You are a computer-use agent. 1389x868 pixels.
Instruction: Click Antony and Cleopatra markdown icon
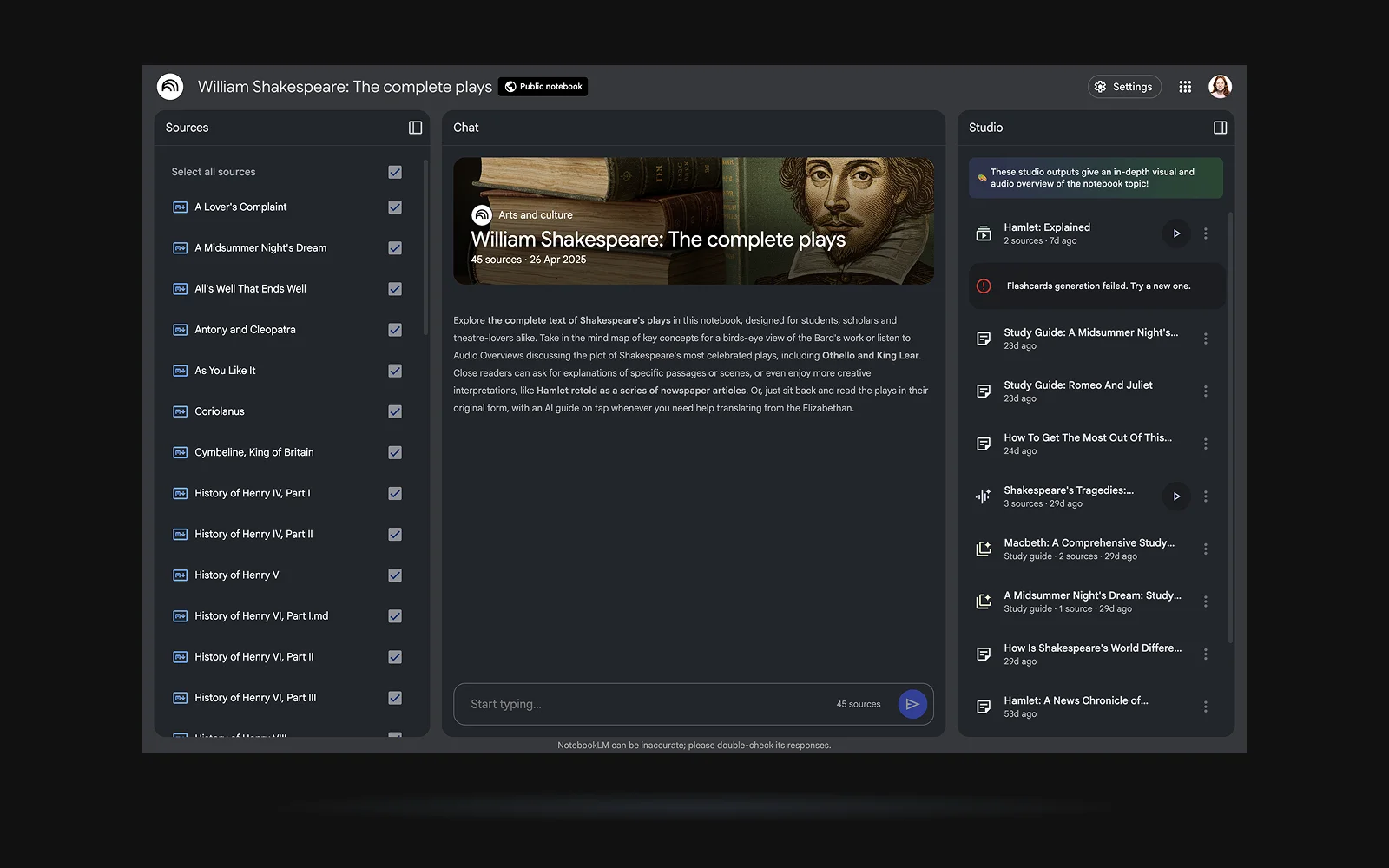[180, 330]
